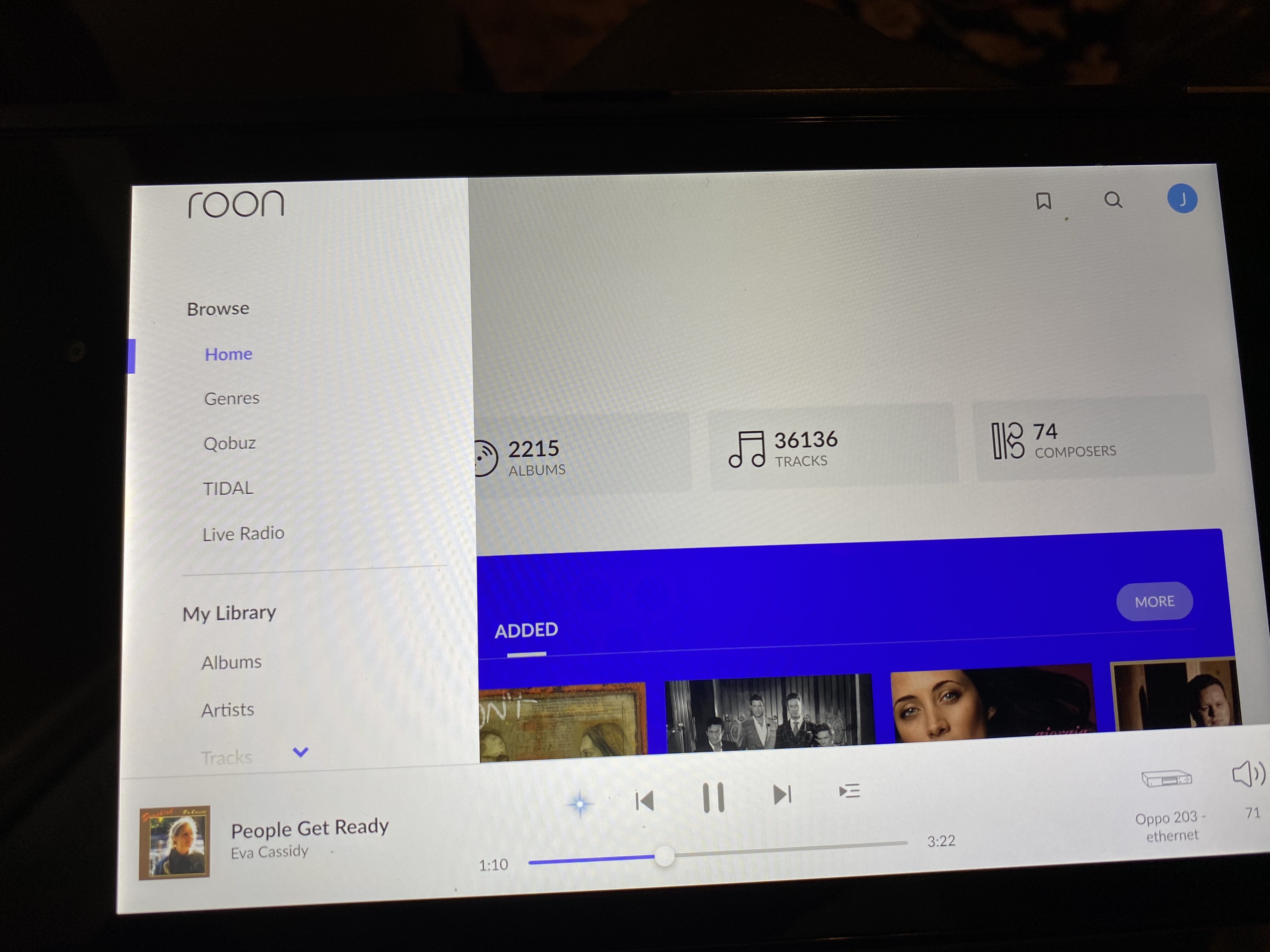The image size is (1270, 952).
Task: Select the Oppo 203 ethernet zone icon
Action: [1166, 778]
